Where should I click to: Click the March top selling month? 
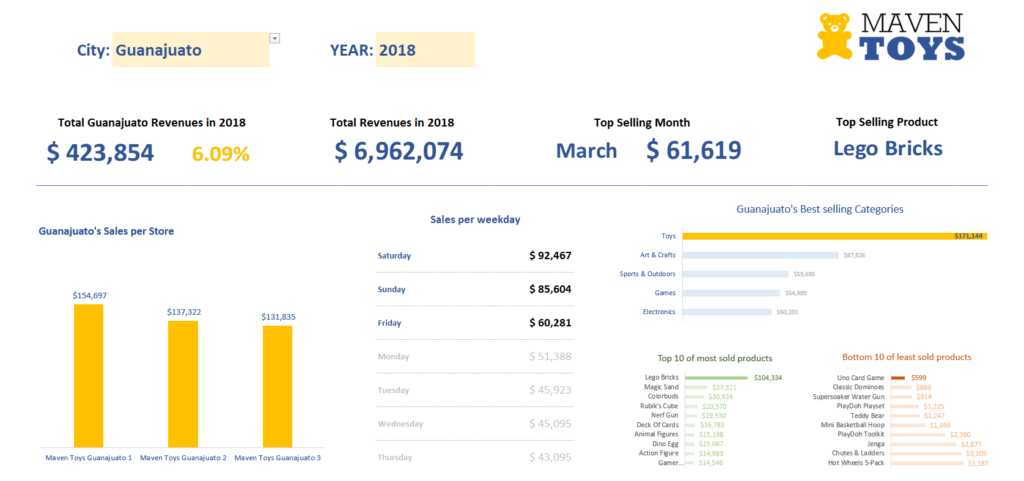pos(586,151)
